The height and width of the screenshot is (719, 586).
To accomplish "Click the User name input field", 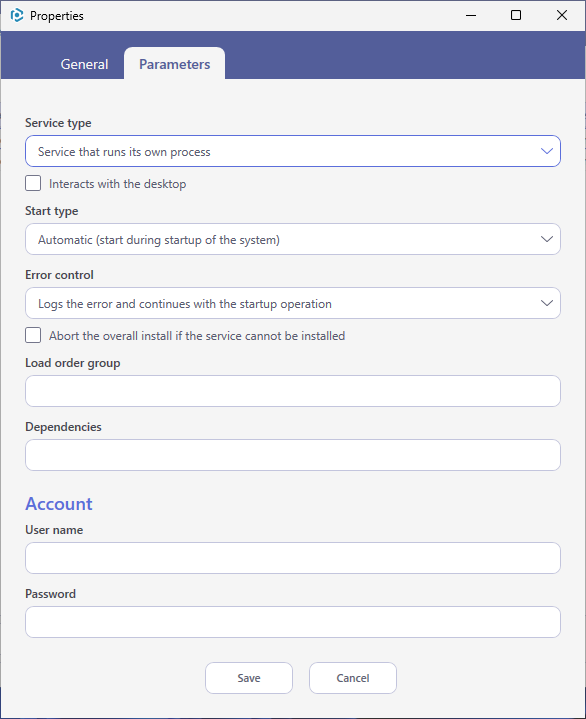I will pos(293,558).
